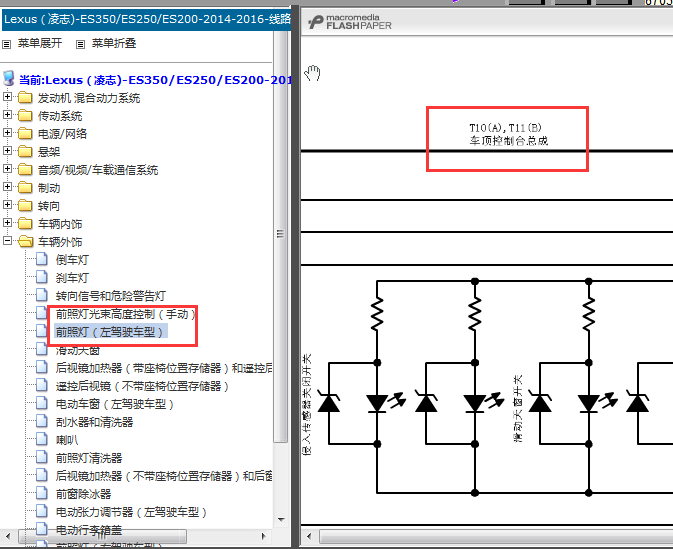Open the 刹车灯 document
673x549 pixels.
pos(72,278)
